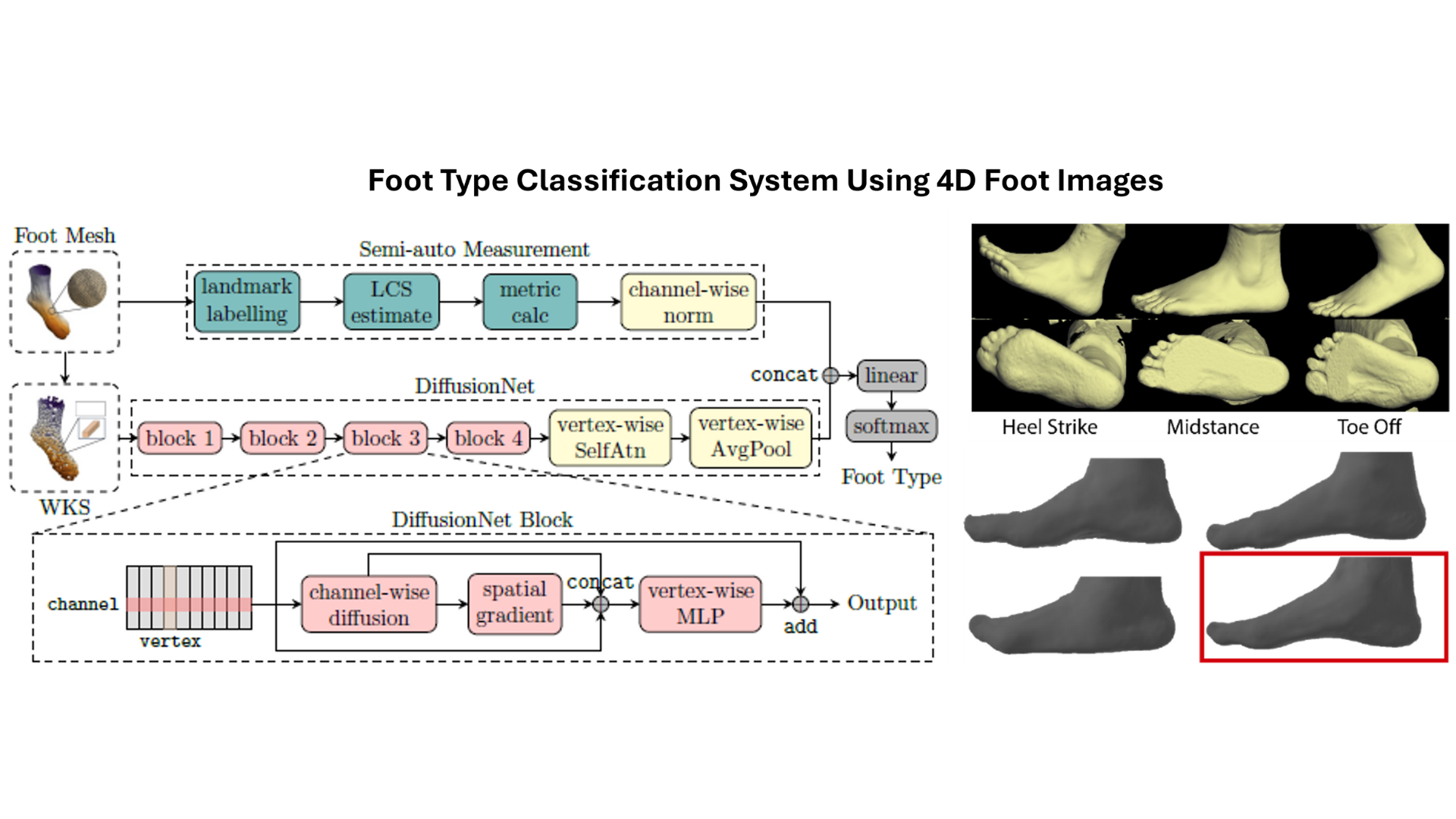This screenshot has height=819, width=1456.
Task: Click the metric calc block
Action: (529, 302)
